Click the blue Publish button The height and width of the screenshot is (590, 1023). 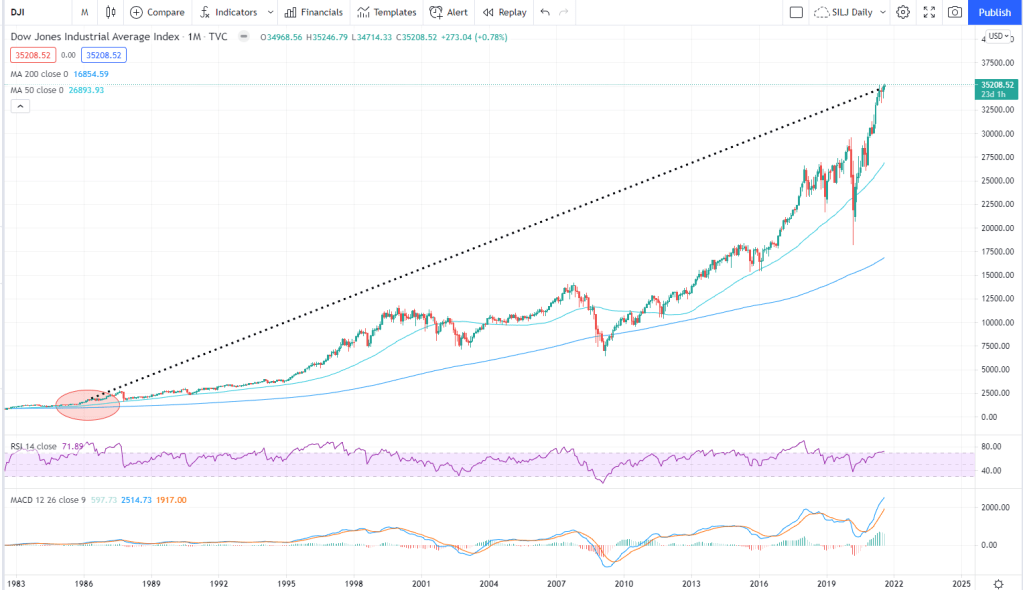(994, 12)
